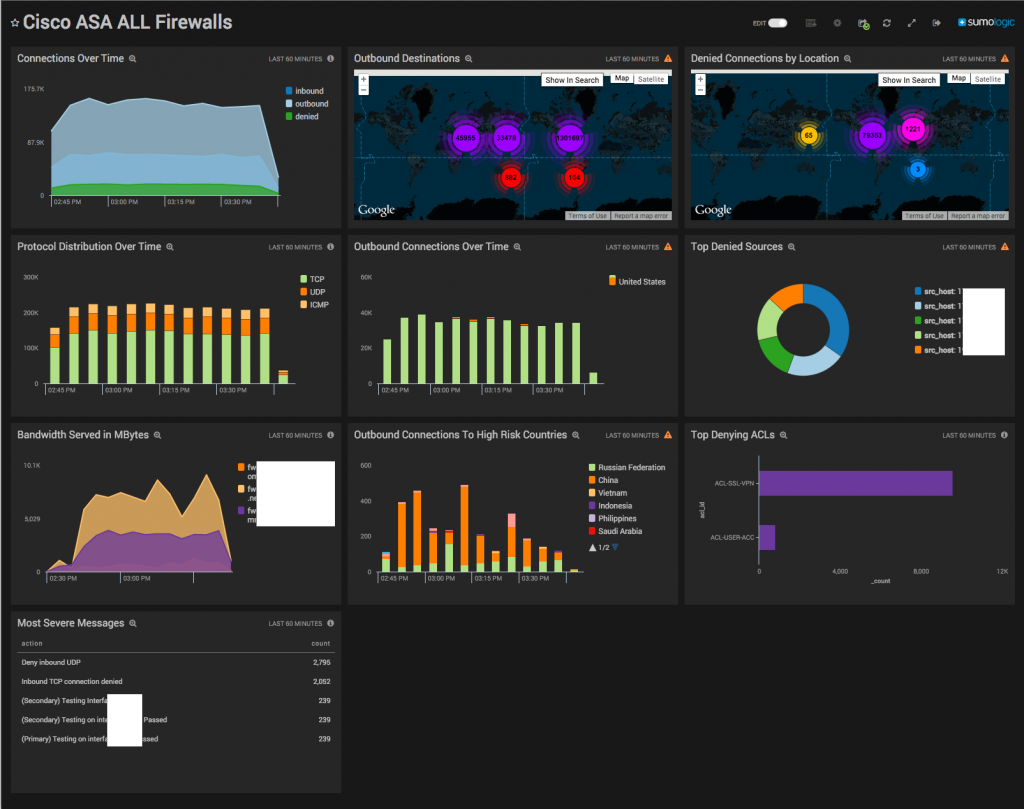This screenshot has height=809, width=1024.
Task: Click the ACL-SSL-VPN bar in Top Denying ACLs
Action: [x=856, y=484]
